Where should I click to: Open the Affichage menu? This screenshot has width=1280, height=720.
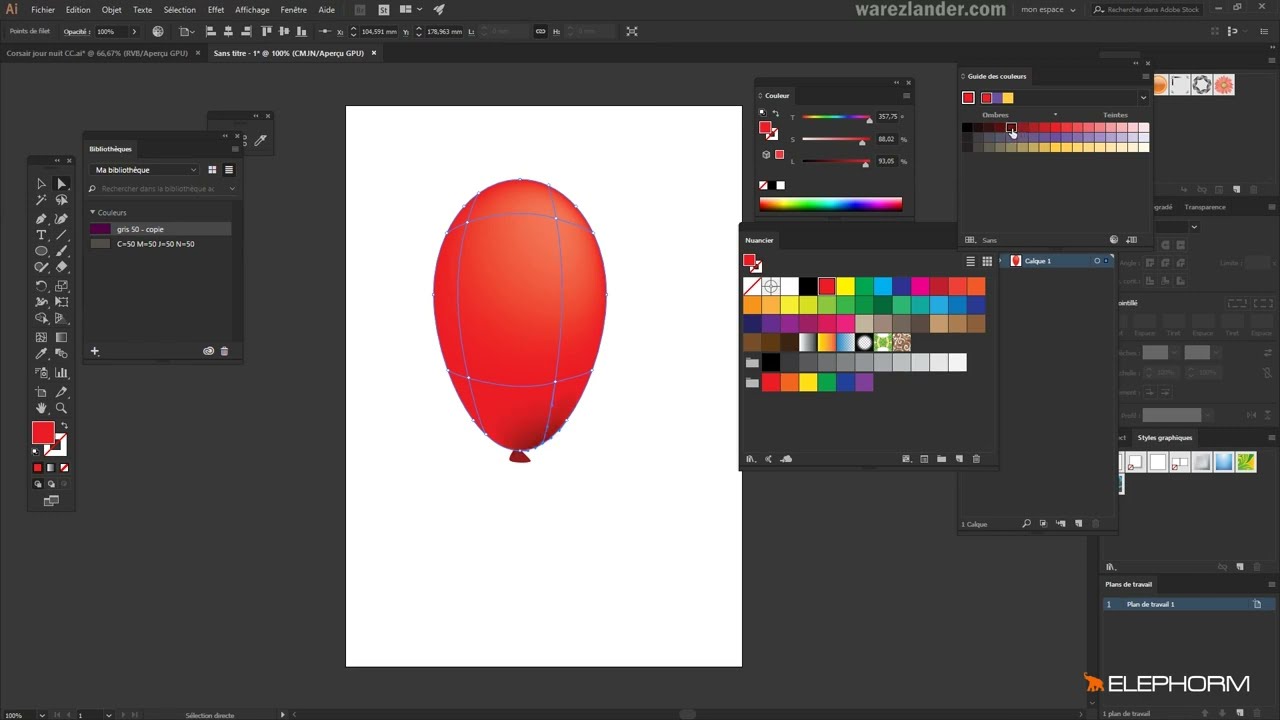(252, 9)
